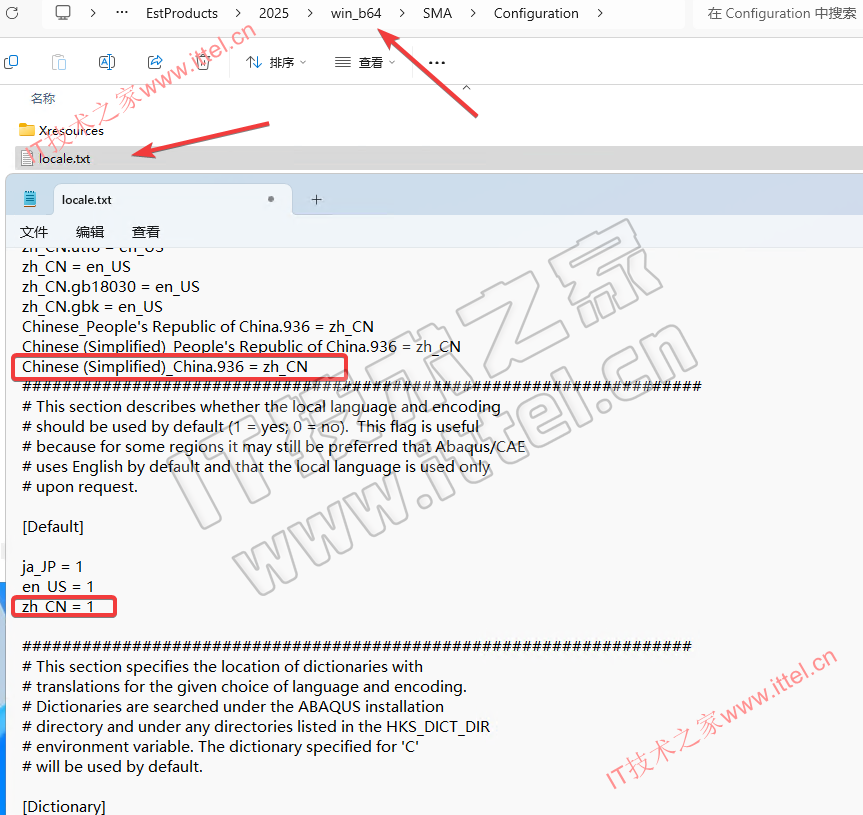The height and width of the screenshot is (815, 863).
Task: Open the 排序 sort dropdown
Action: tap(275, 62)
